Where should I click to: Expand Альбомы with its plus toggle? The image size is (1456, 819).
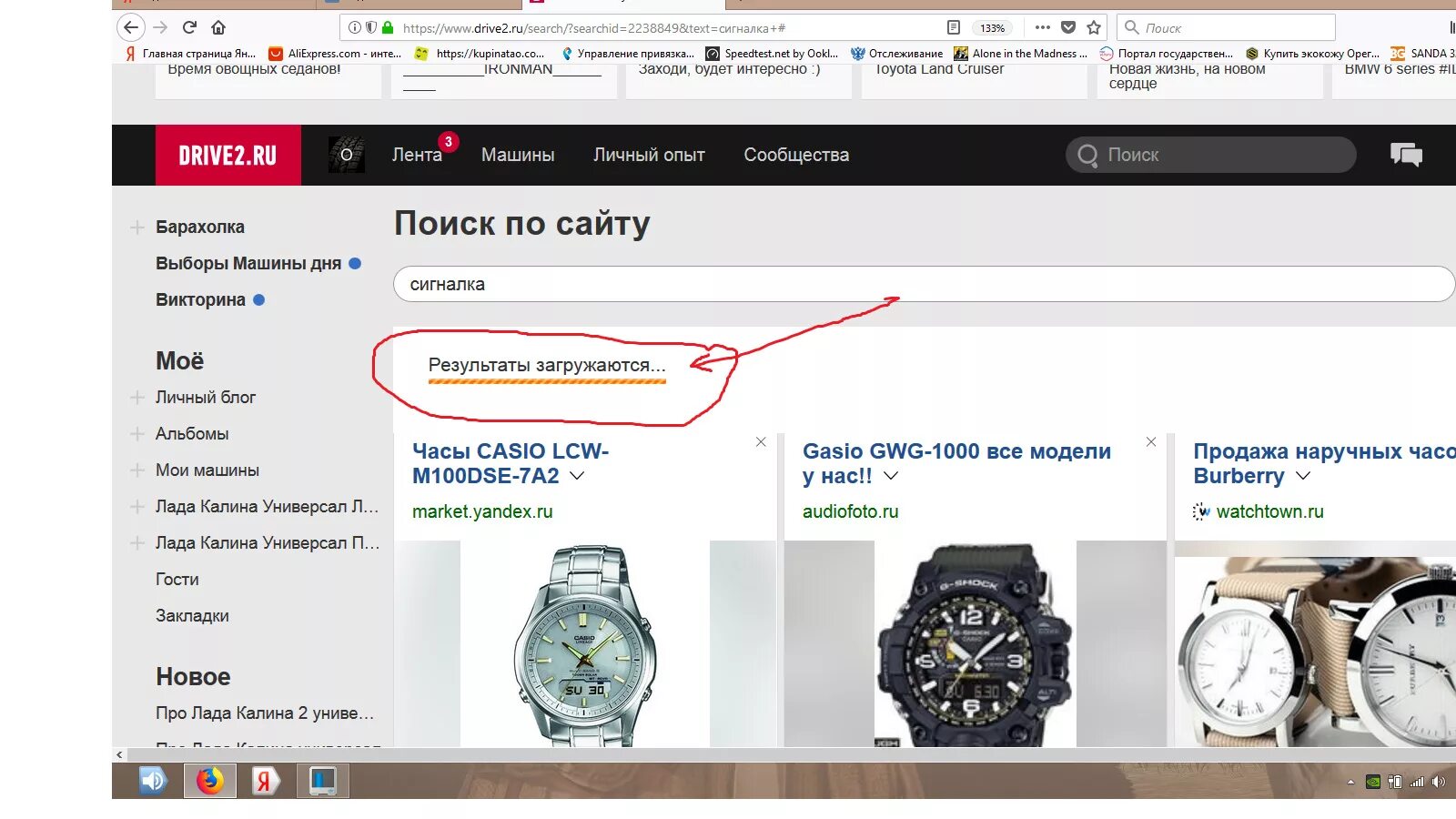point(136,433)
